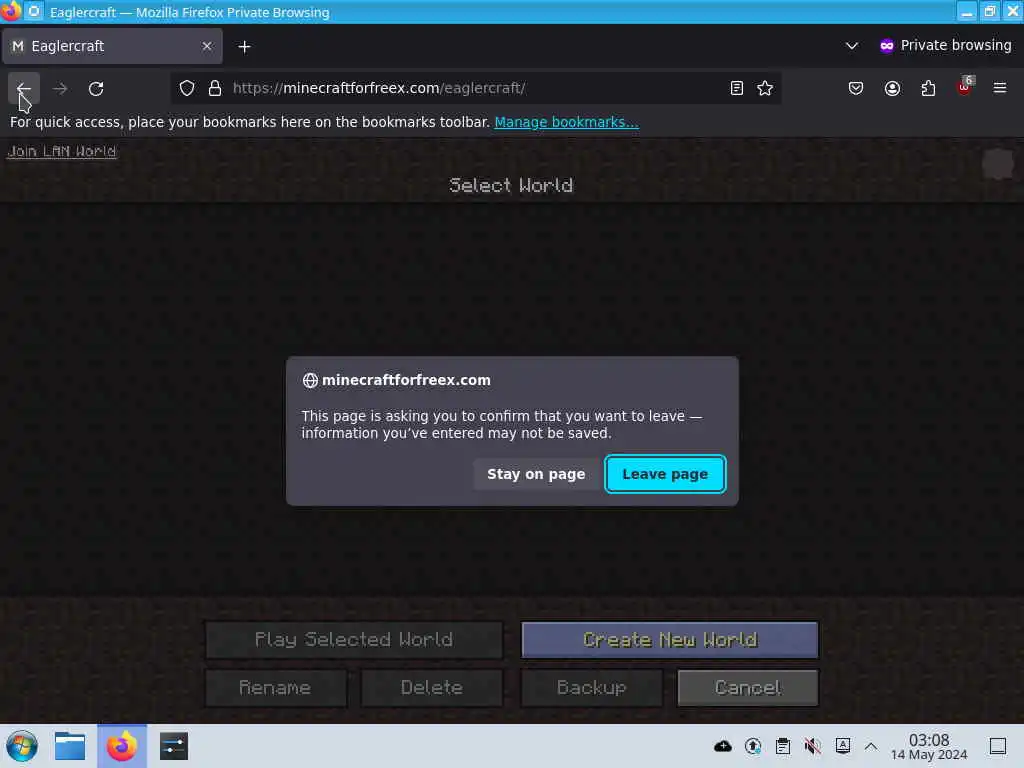Open the start menu on taskbar
Screen dimensions: 1024x768
pos(22,746)
